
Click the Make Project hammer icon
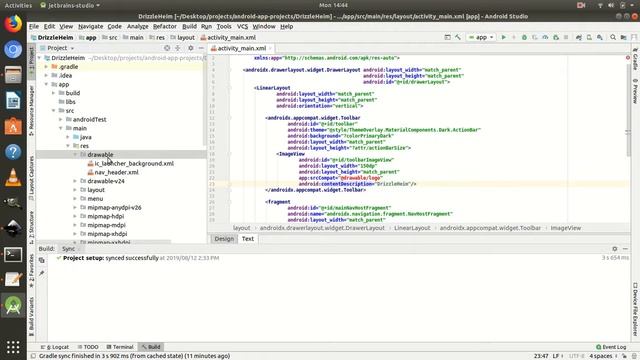[458, 37]
